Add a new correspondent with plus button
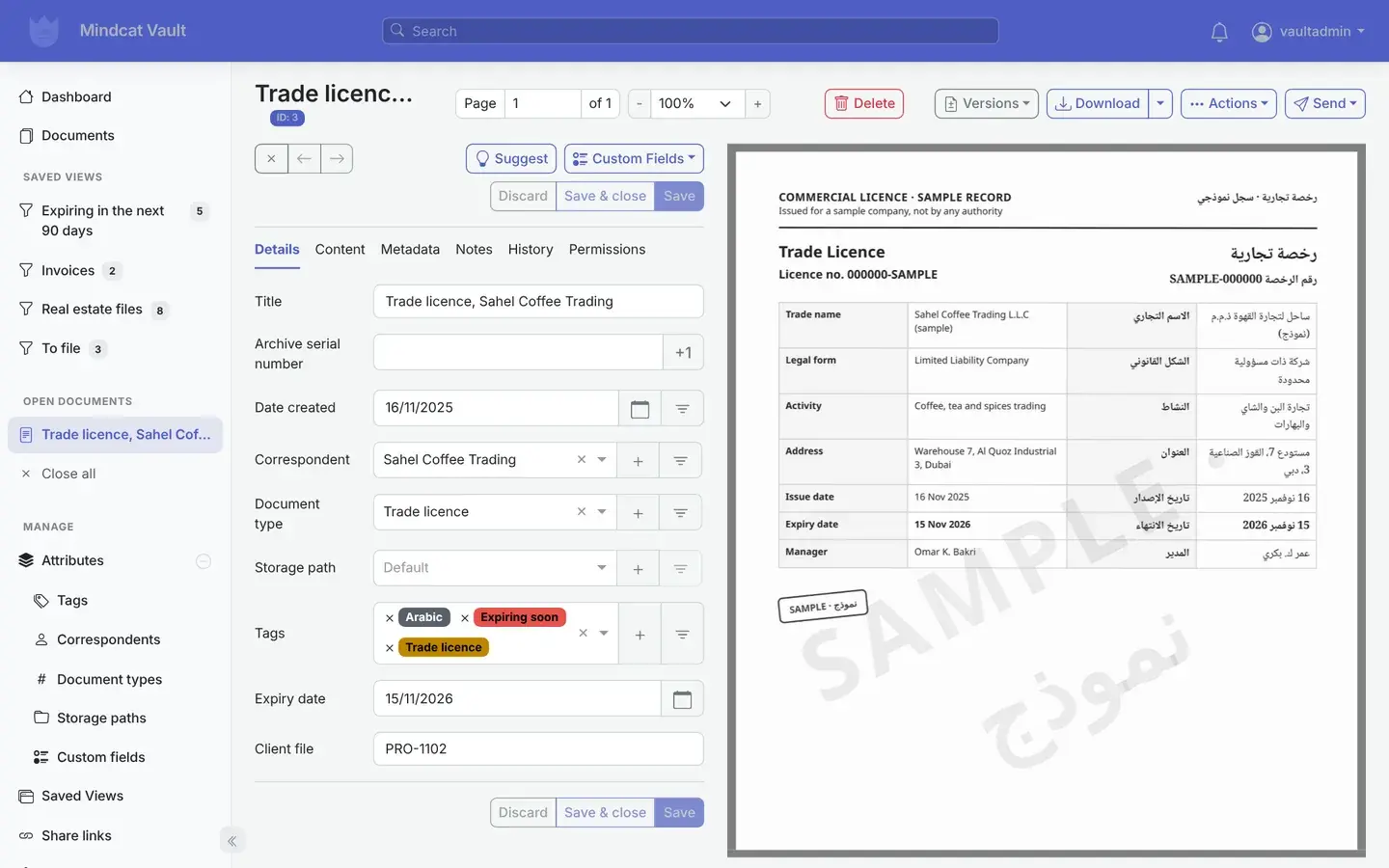Screen dimensions: 1389x868 tap(638, 461)
